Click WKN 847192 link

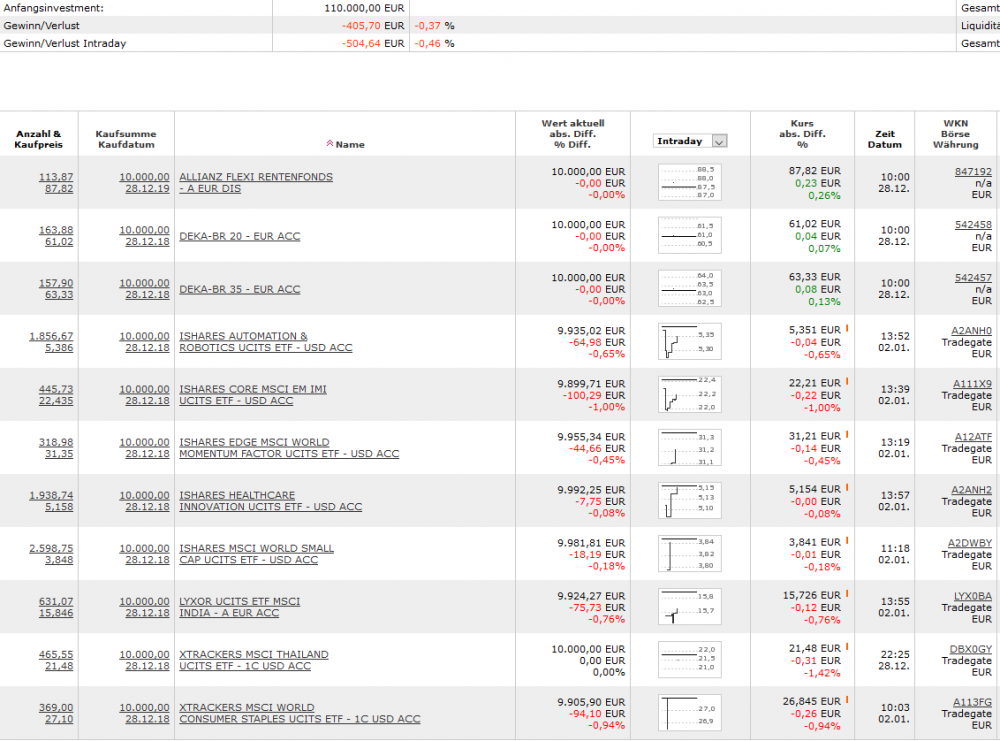click(973, 172)
